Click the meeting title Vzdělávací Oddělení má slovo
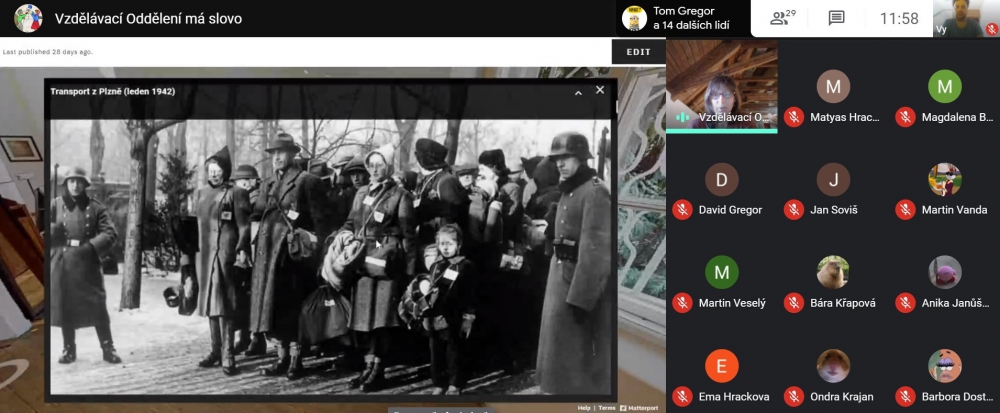1000x413 pixels. (x=149, y=18)
